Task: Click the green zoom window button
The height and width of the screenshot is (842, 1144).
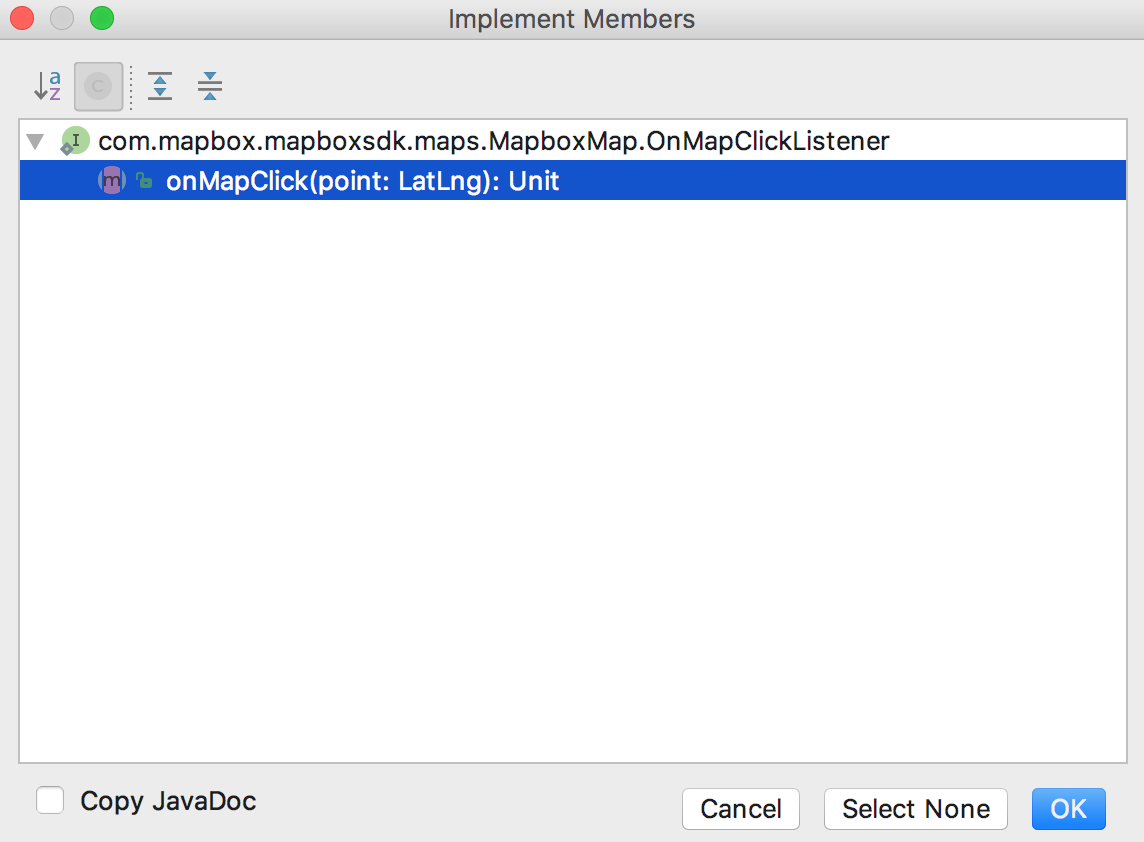Action: [x=102, y=18]
